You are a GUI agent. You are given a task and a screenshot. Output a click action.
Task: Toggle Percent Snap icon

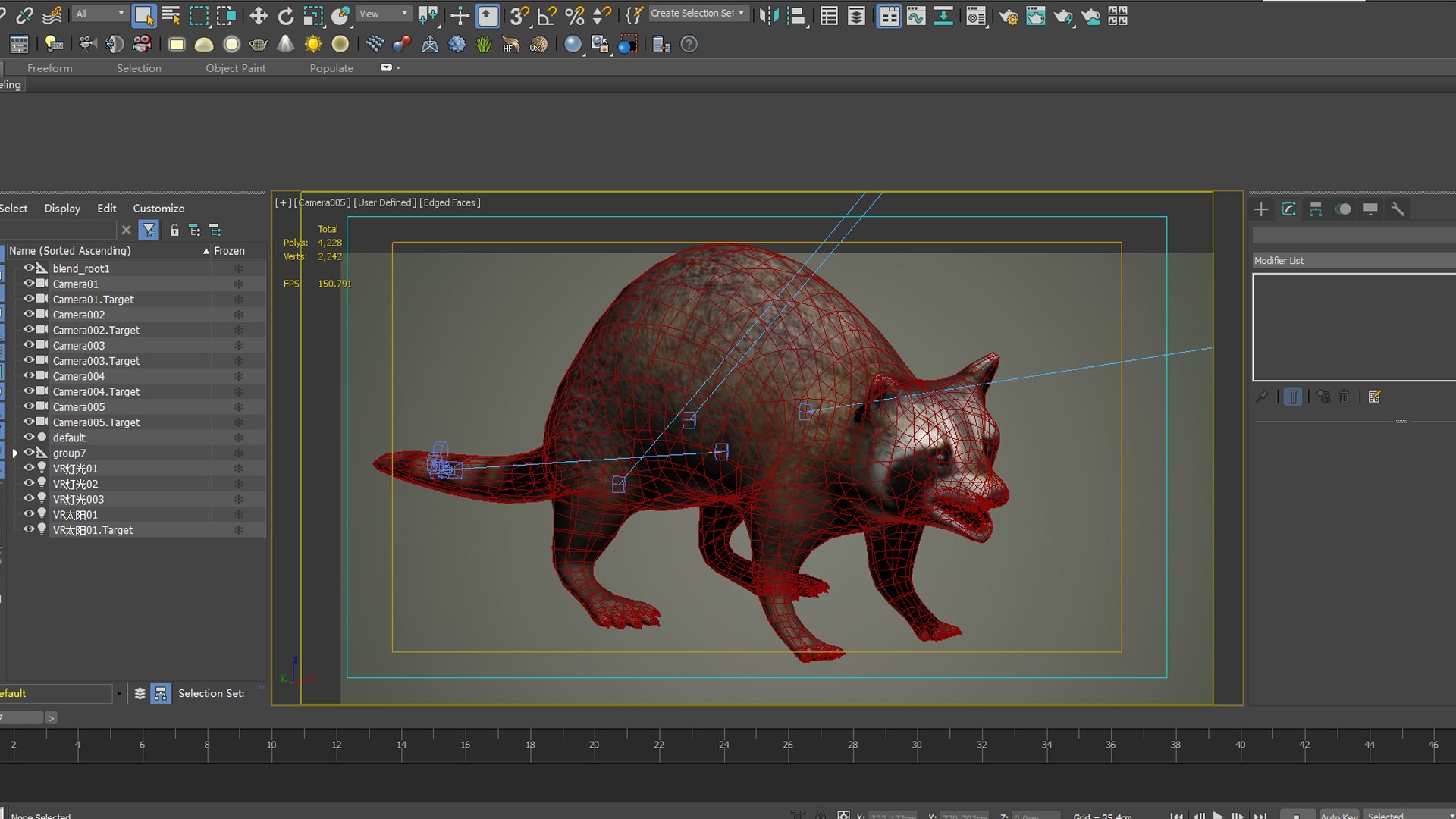click(575, 15)
